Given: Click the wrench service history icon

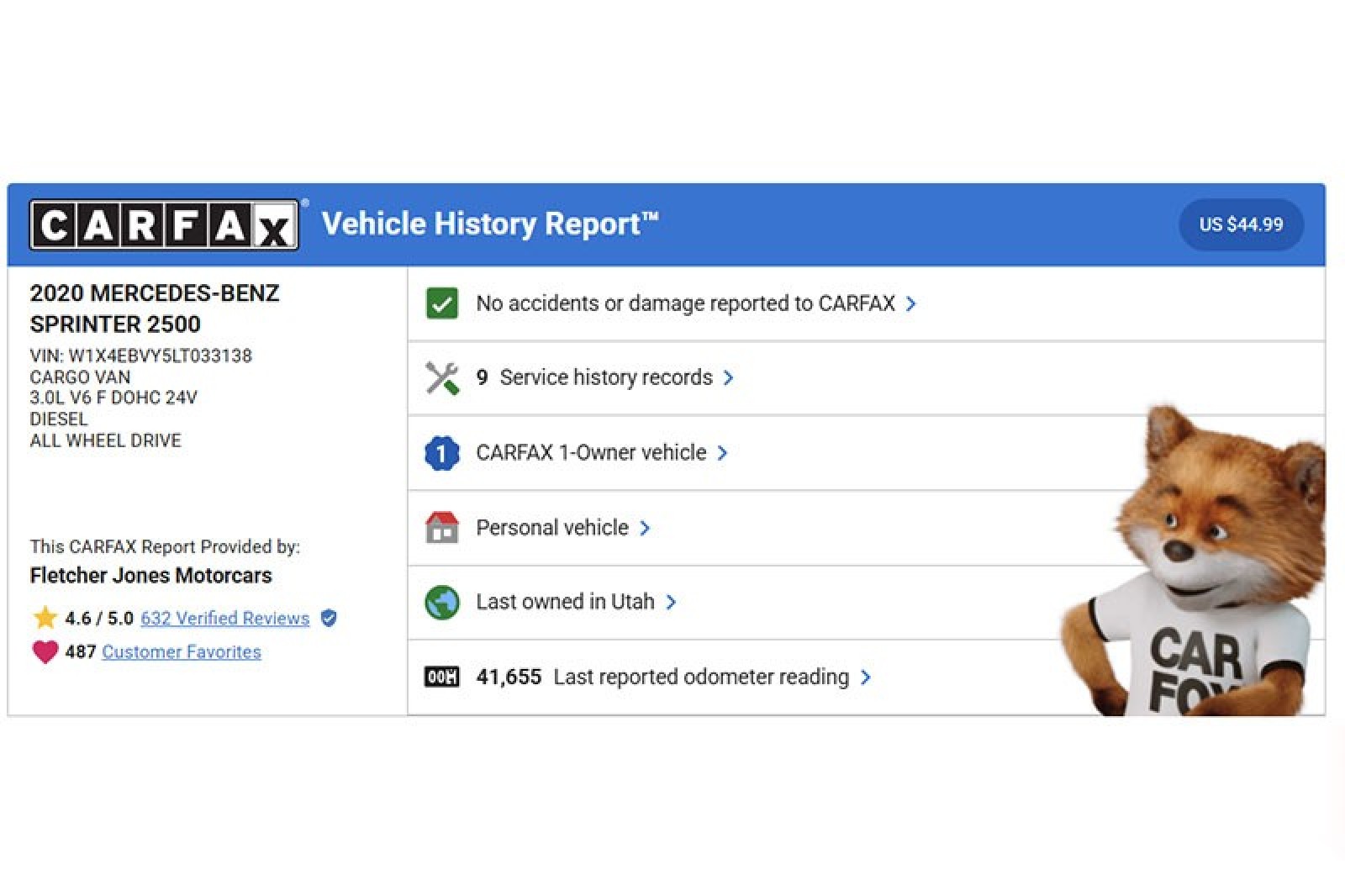Looking at the screenshot, I should point(442,378).
